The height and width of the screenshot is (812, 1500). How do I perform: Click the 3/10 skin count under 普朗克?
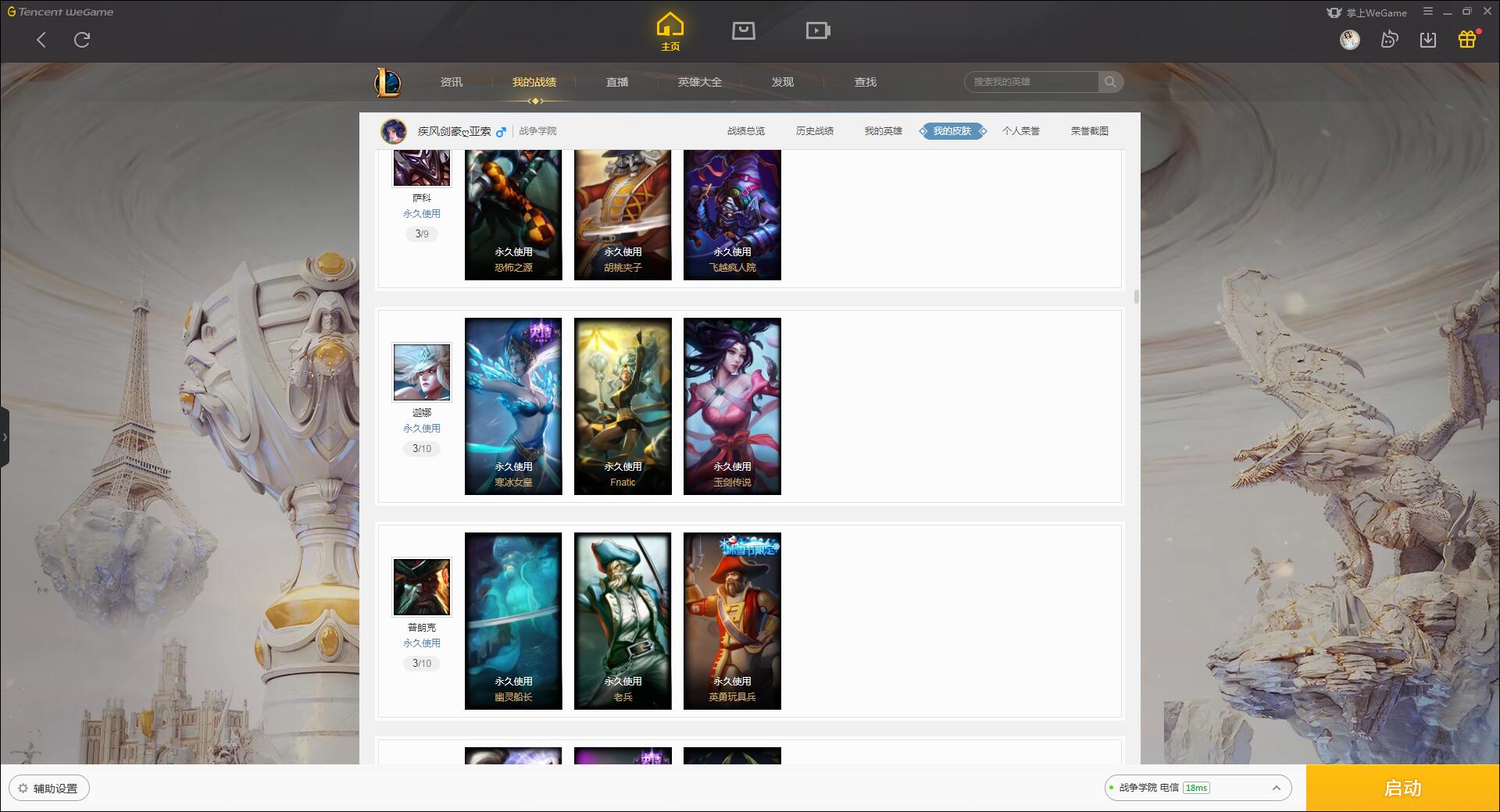click(x=422, y=663)
